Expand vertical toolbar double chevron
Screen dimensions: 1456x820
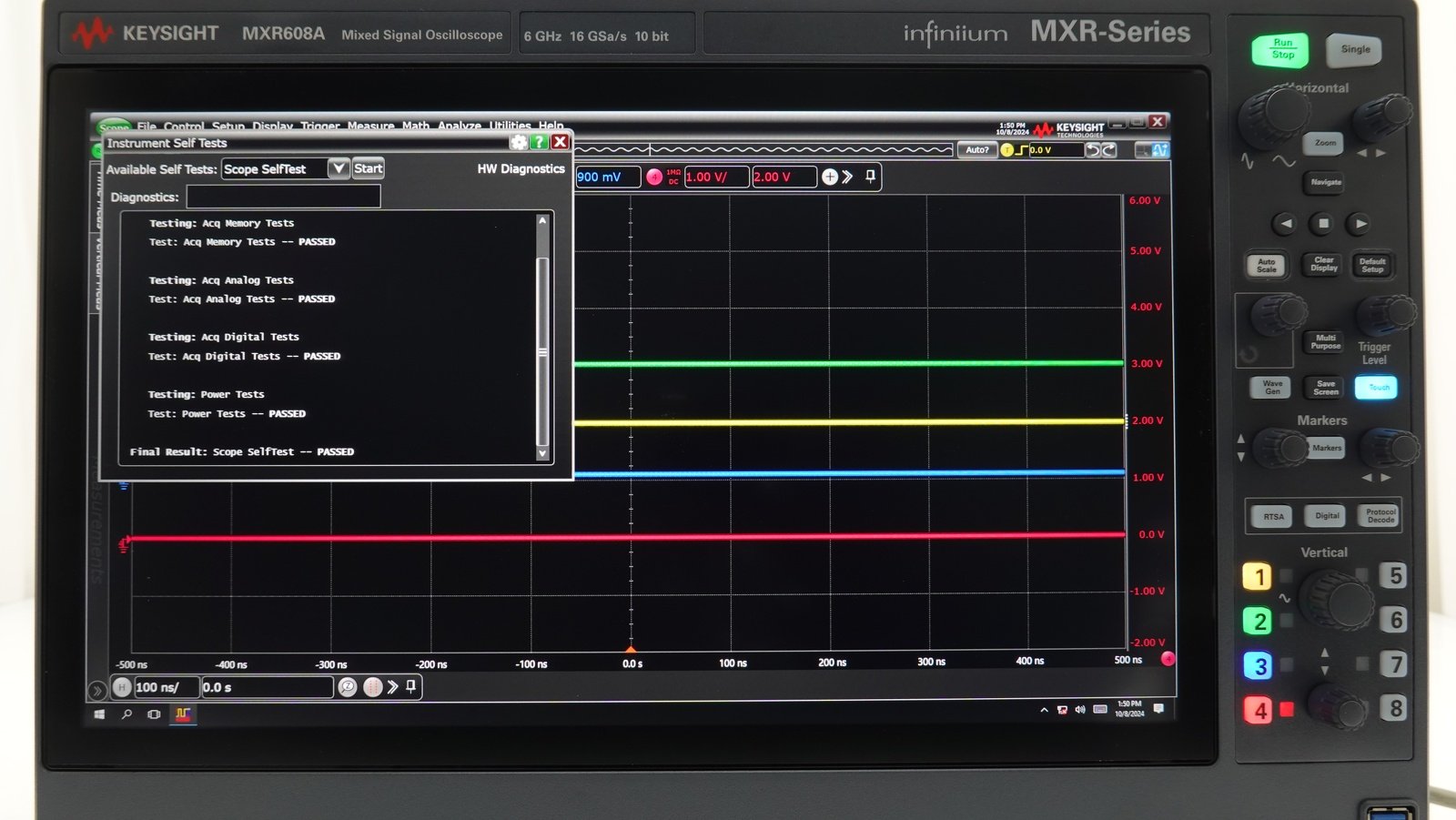coord(848,177)
